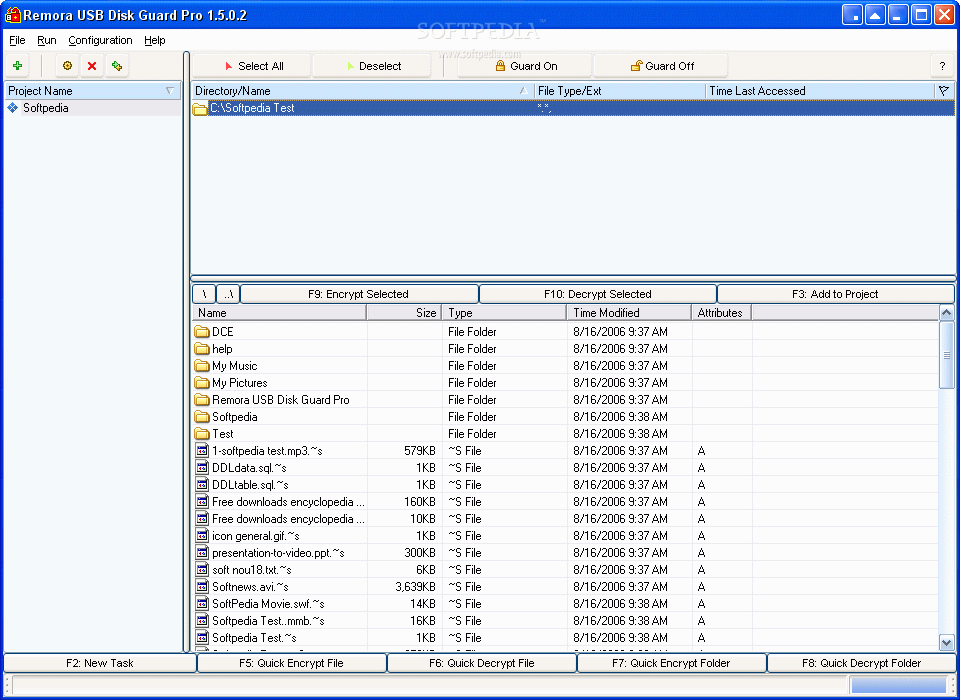Click the file list scroll down arrow
The height and width of the screenshot is (700, 960).
[947, 643]
